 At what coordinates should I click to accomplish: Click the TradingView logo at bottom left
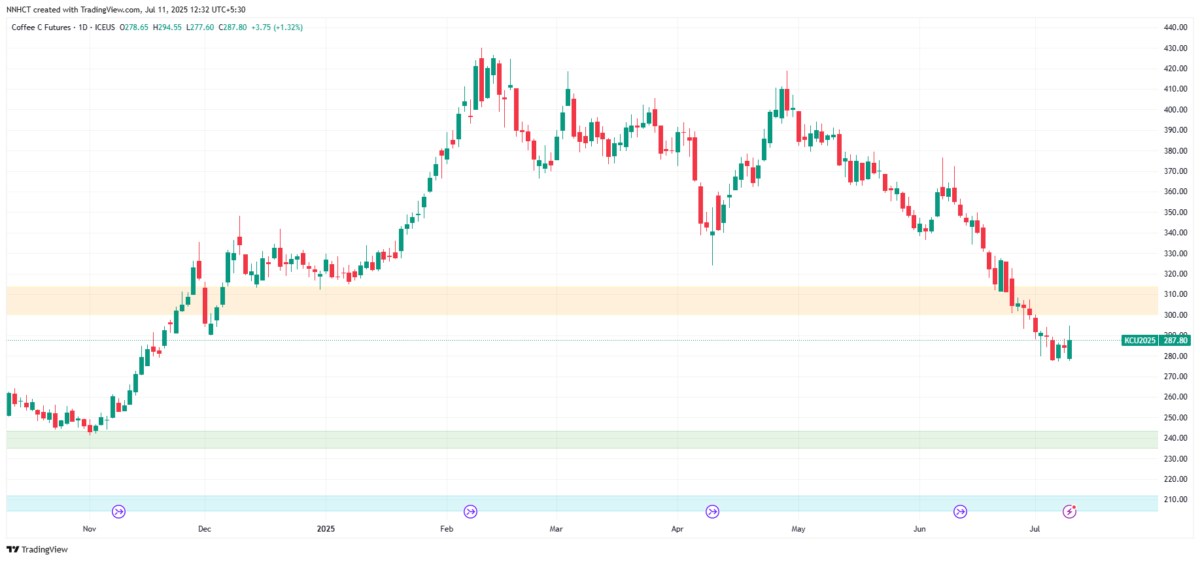click(30, 549)
